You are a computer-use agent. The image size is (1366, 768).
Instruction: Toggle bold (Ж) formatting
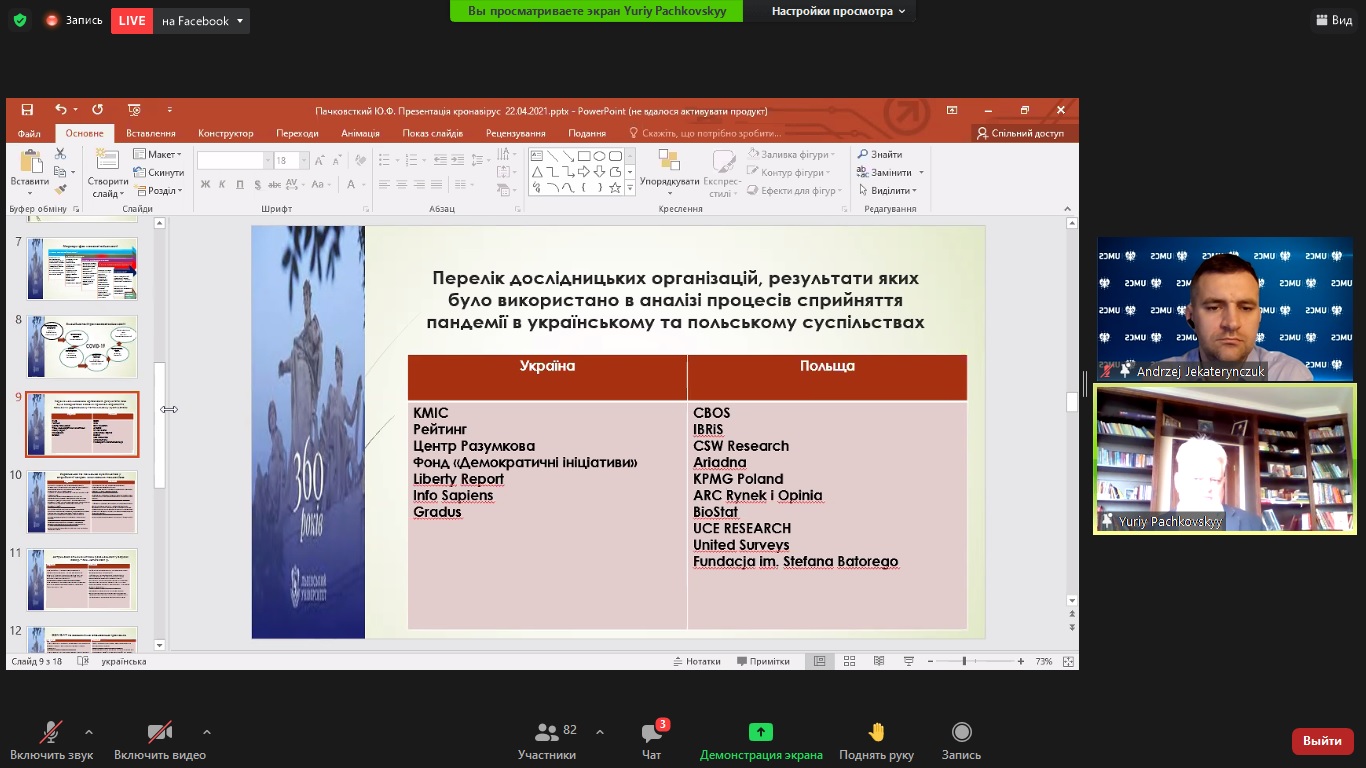click(x=205, y=185)
